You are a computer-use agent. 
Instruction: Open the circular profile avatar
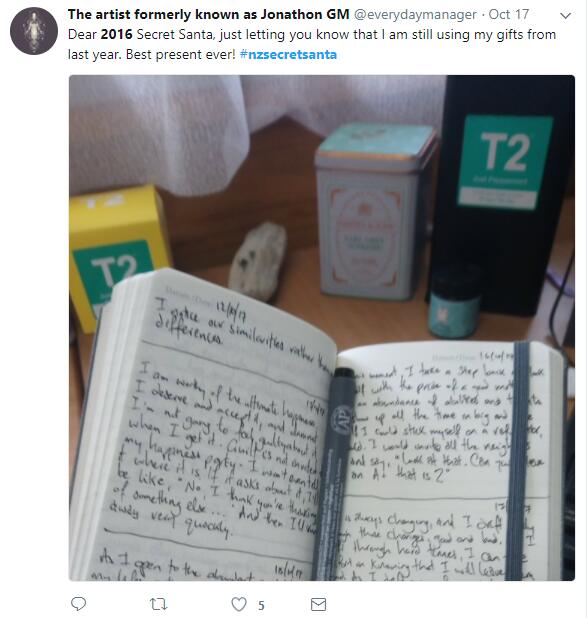point(34,31)
